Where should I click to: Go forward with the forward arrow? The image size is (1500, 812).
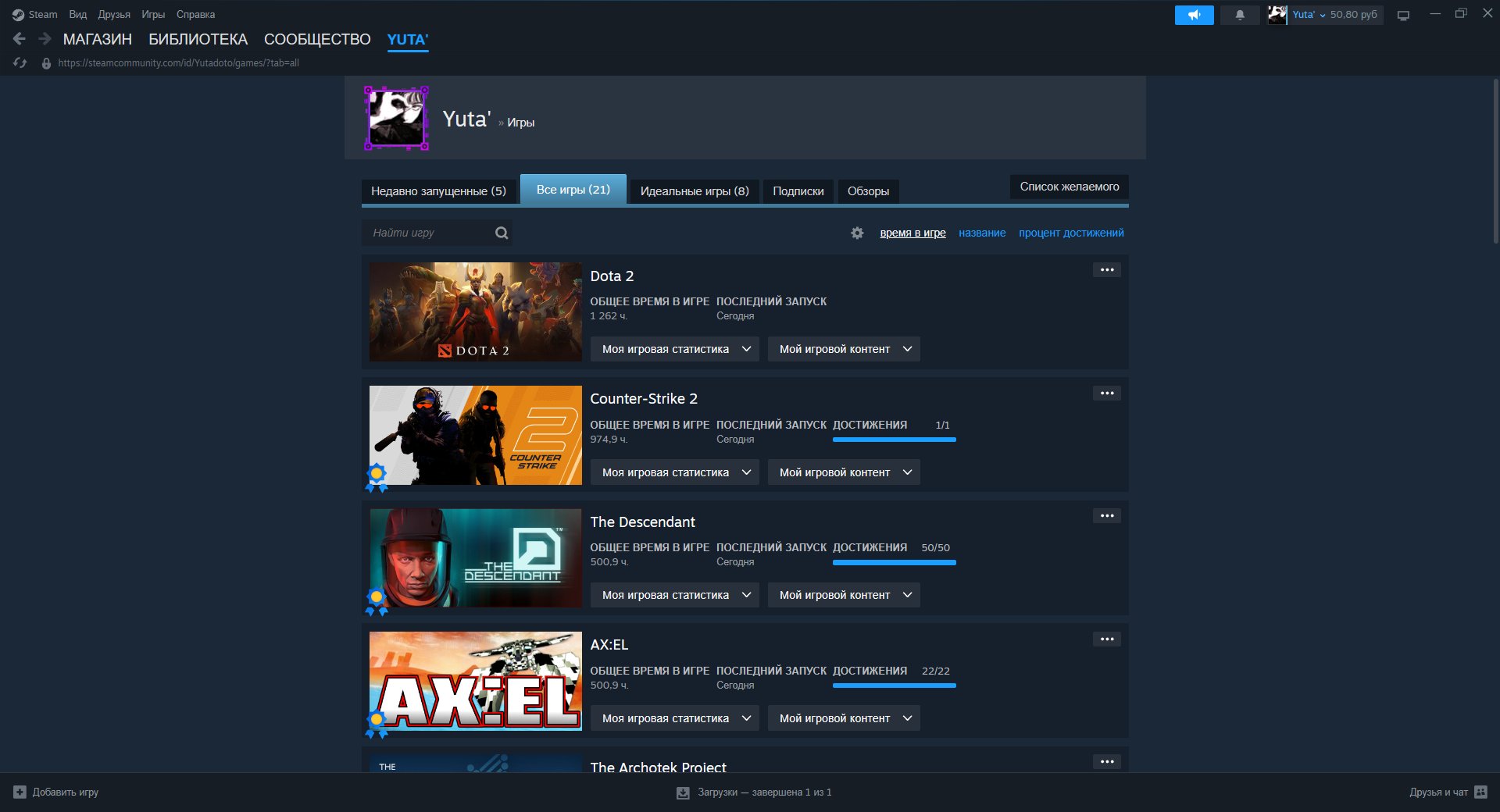click(45, 39)
